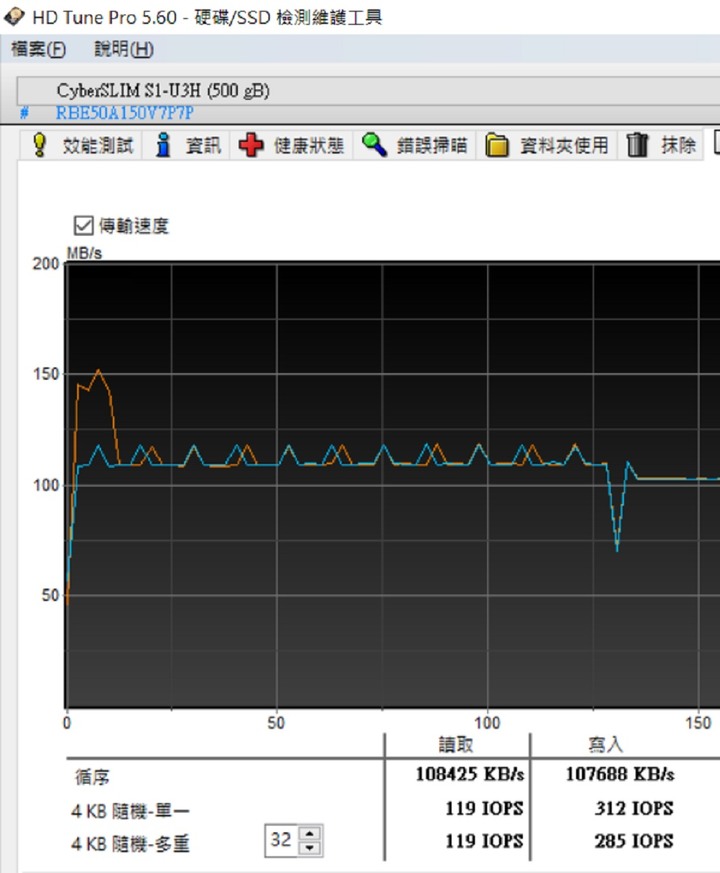
Task: Click the HD Tune Pro app icon
Action: (x=13, y=16)
